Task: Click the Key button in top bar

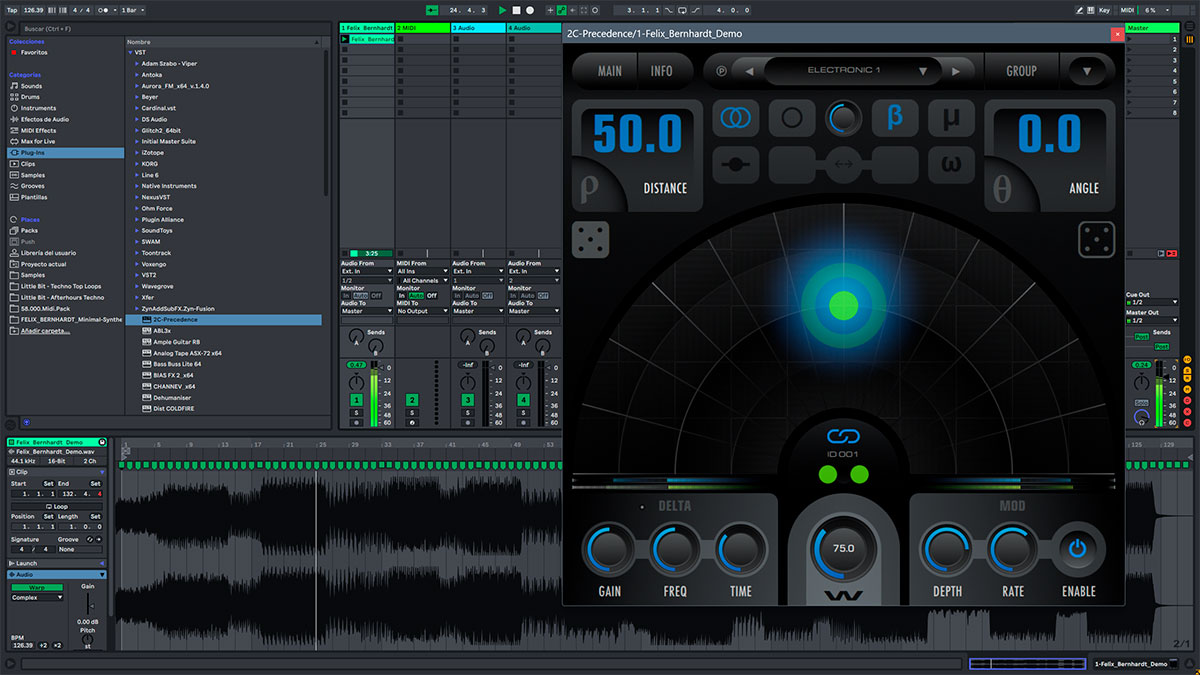Action: pos(1105,10)
